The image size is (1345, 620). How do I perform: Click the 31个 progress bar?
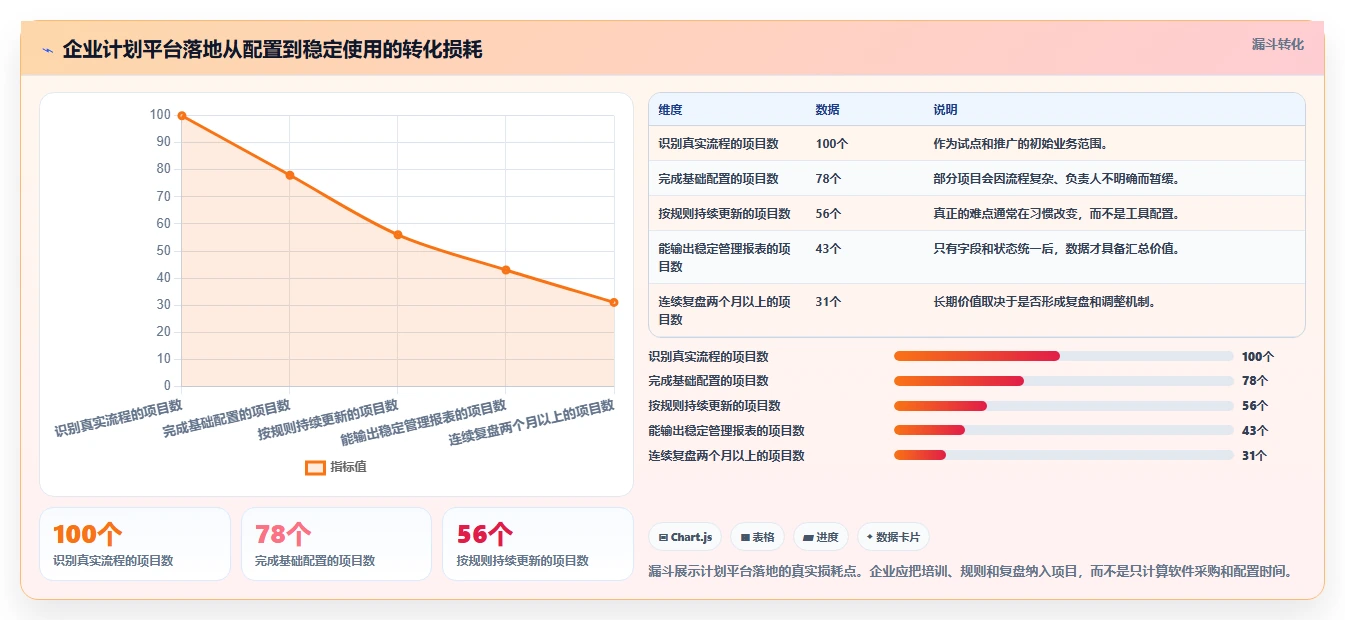[1064, 456]
